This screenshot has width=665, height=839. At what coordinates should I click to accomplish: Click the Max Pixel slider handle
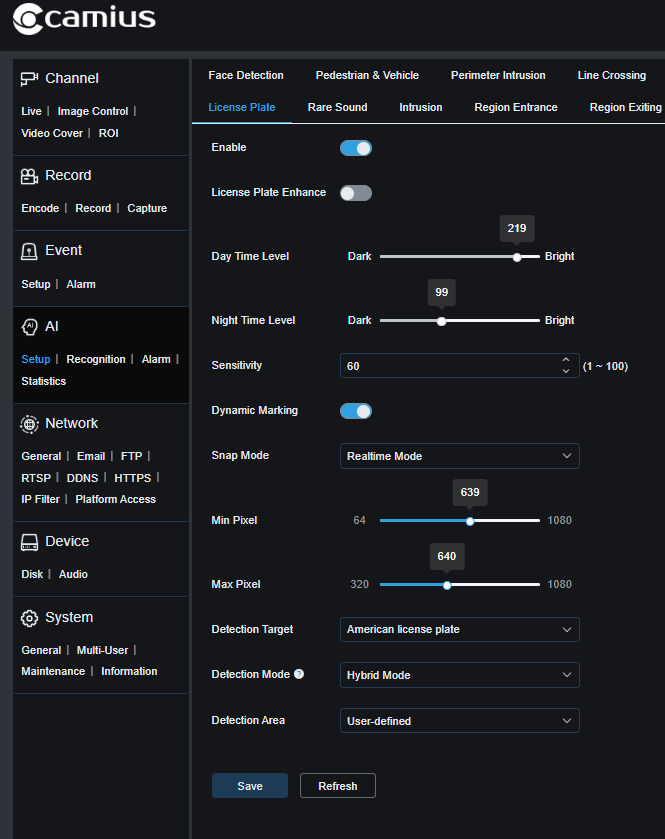[447, 585]
